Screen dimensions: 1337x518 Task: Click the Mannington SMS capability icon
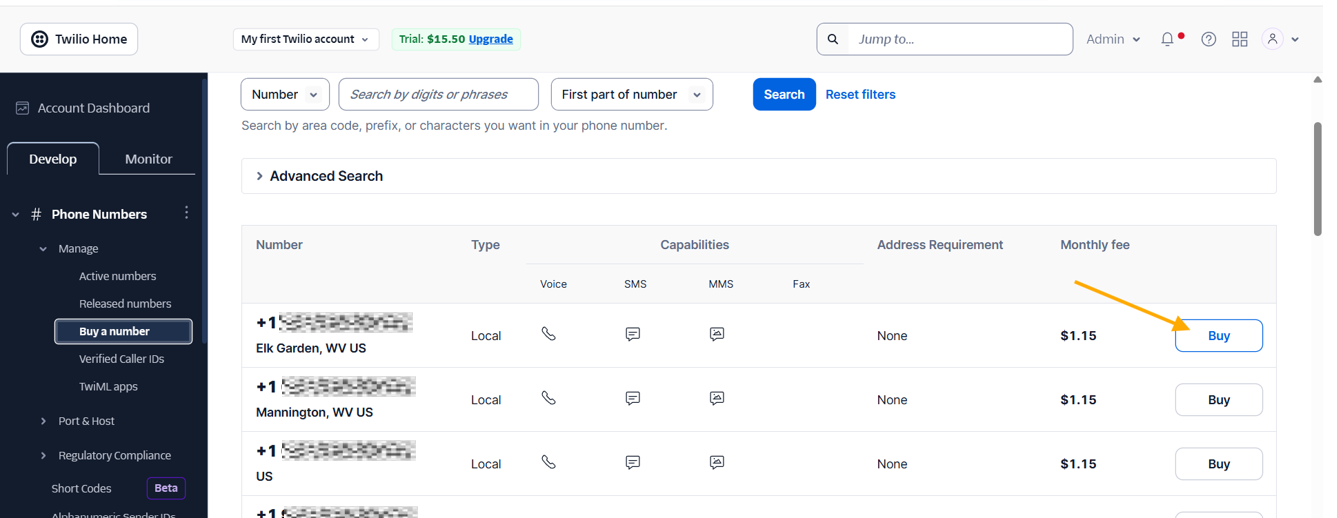pos(632,398)
